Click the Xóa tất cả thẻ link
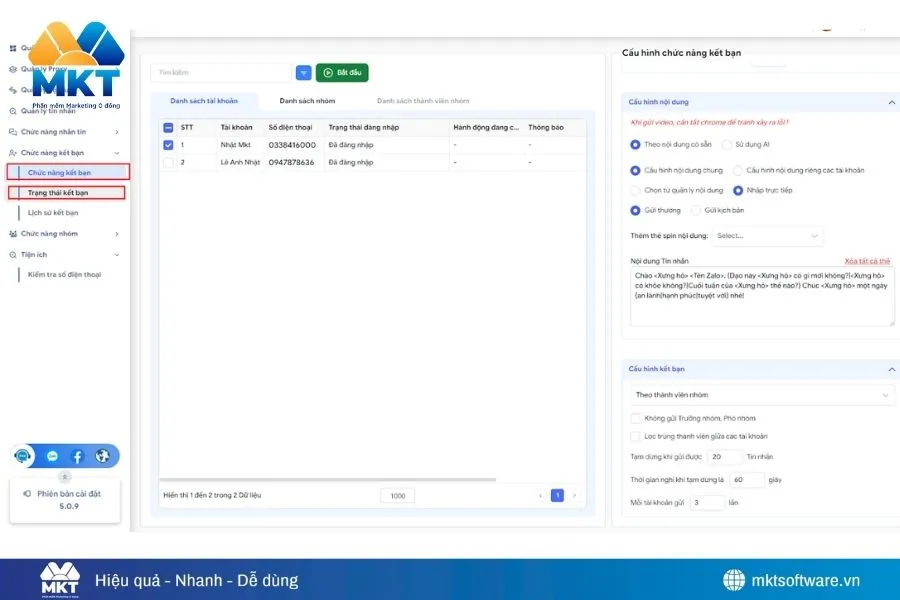Viewport: 900px width, 600px height. coord(866,261)
